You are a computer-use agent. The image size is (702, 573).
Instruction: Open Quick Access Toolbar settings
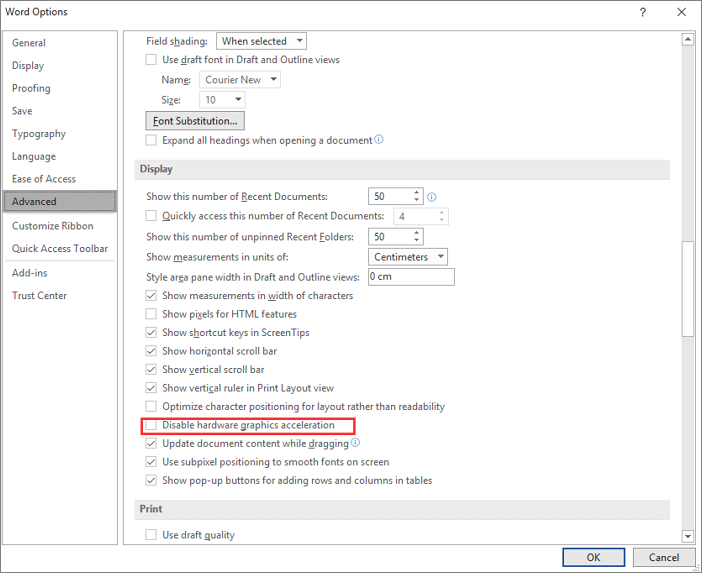[60, 248]
